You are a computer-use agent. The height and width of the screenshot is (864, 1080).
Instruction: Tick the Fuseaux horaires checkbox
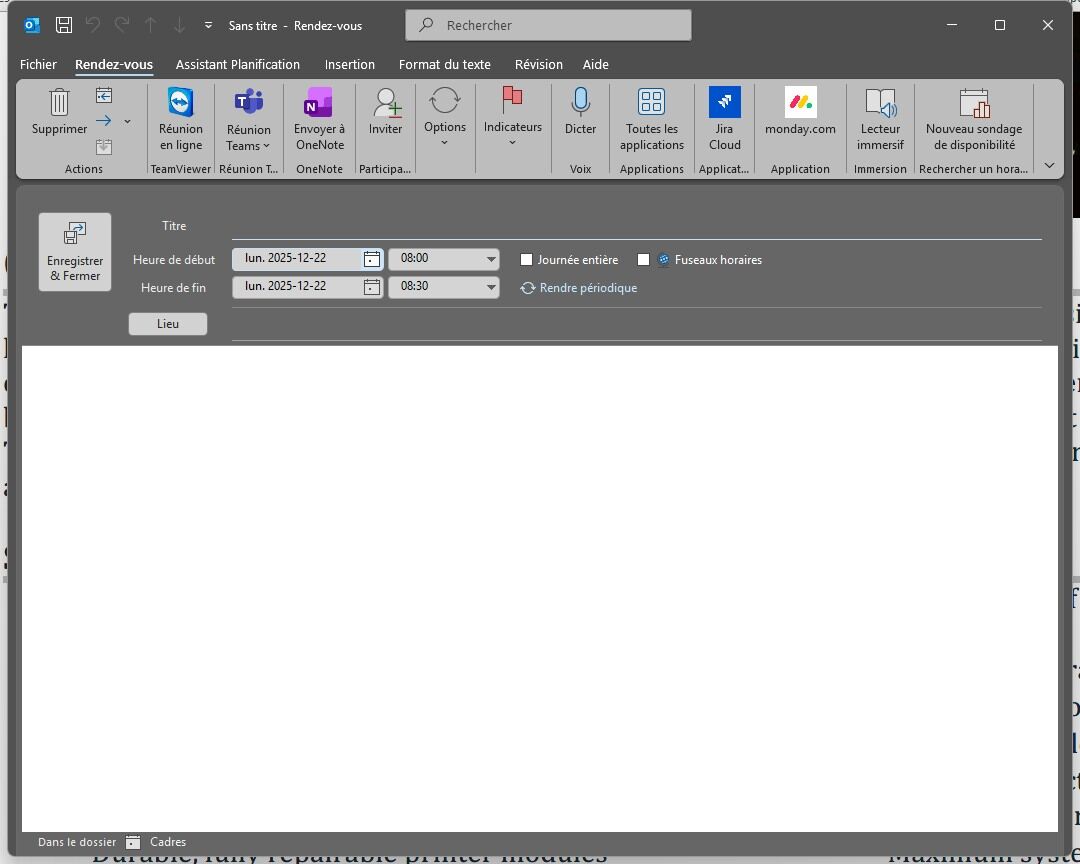[643, 260]
